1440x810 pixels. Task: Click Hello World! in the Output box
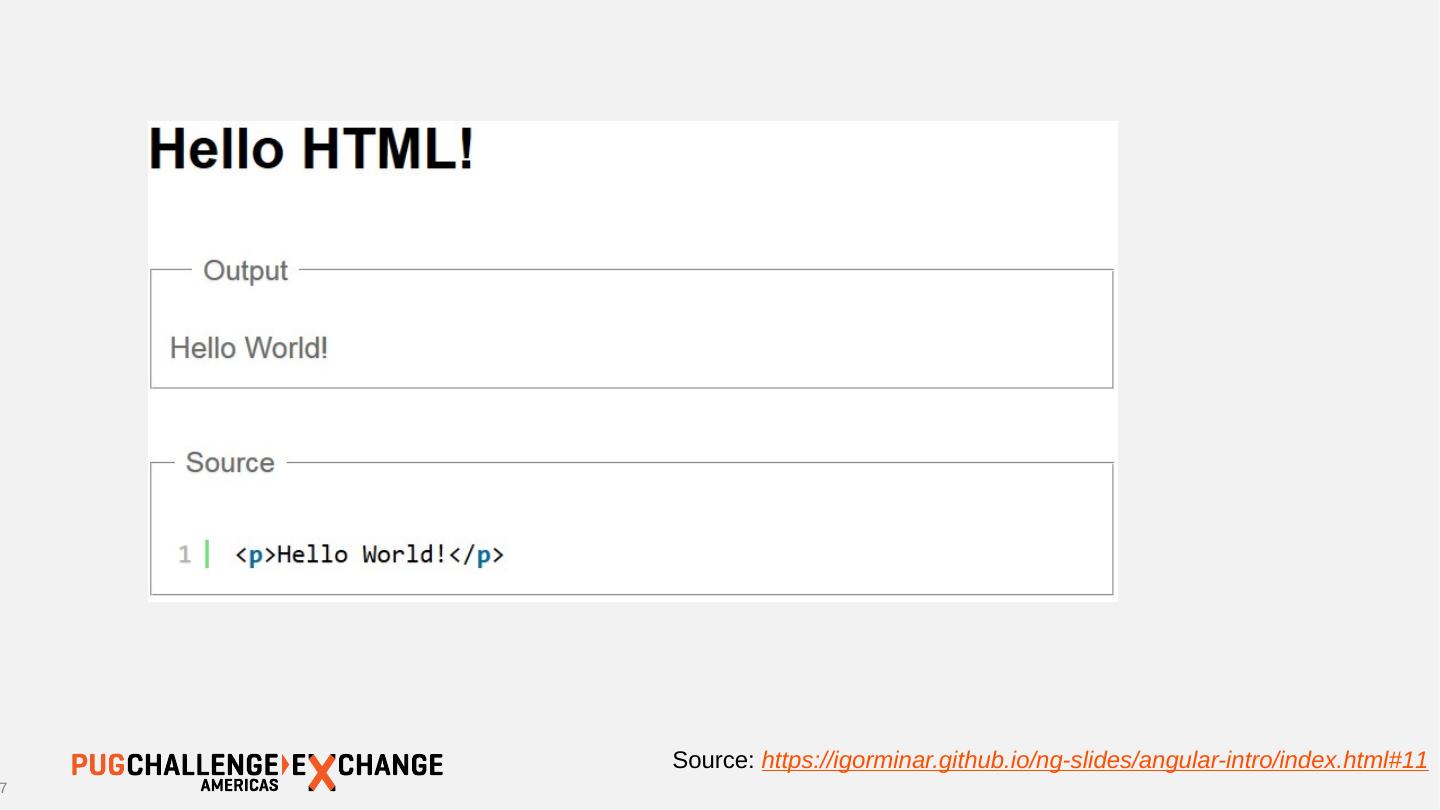[x=249, y=348]
